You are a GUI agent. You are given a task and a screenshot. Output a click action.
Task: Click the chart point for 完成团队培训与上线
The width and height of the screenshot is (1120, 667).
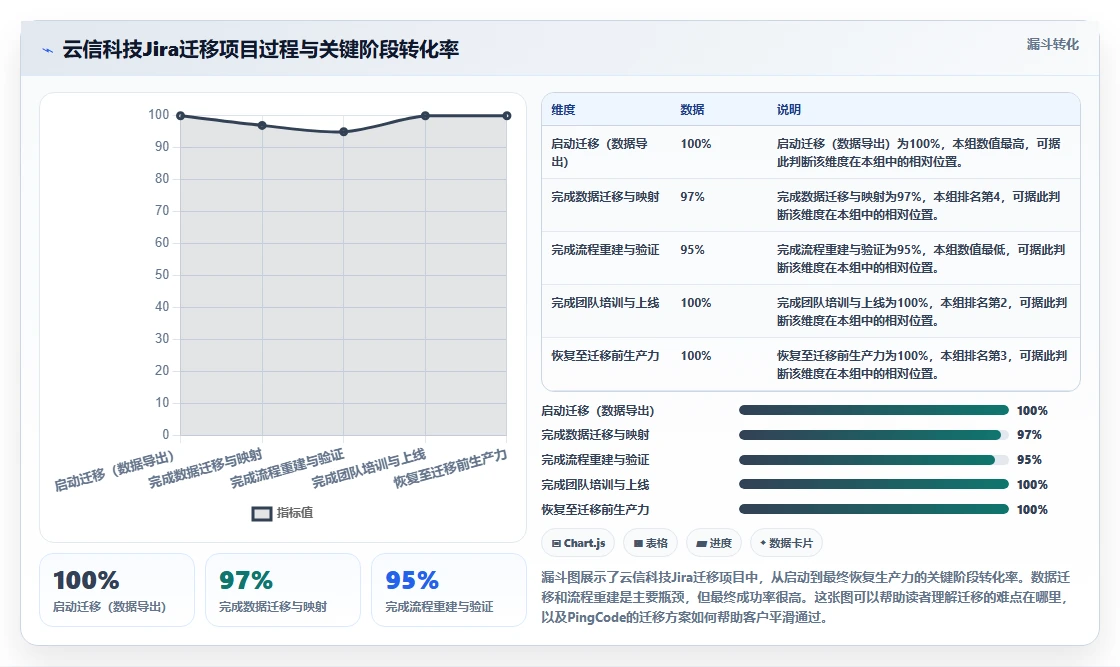[x=425, y=116]
